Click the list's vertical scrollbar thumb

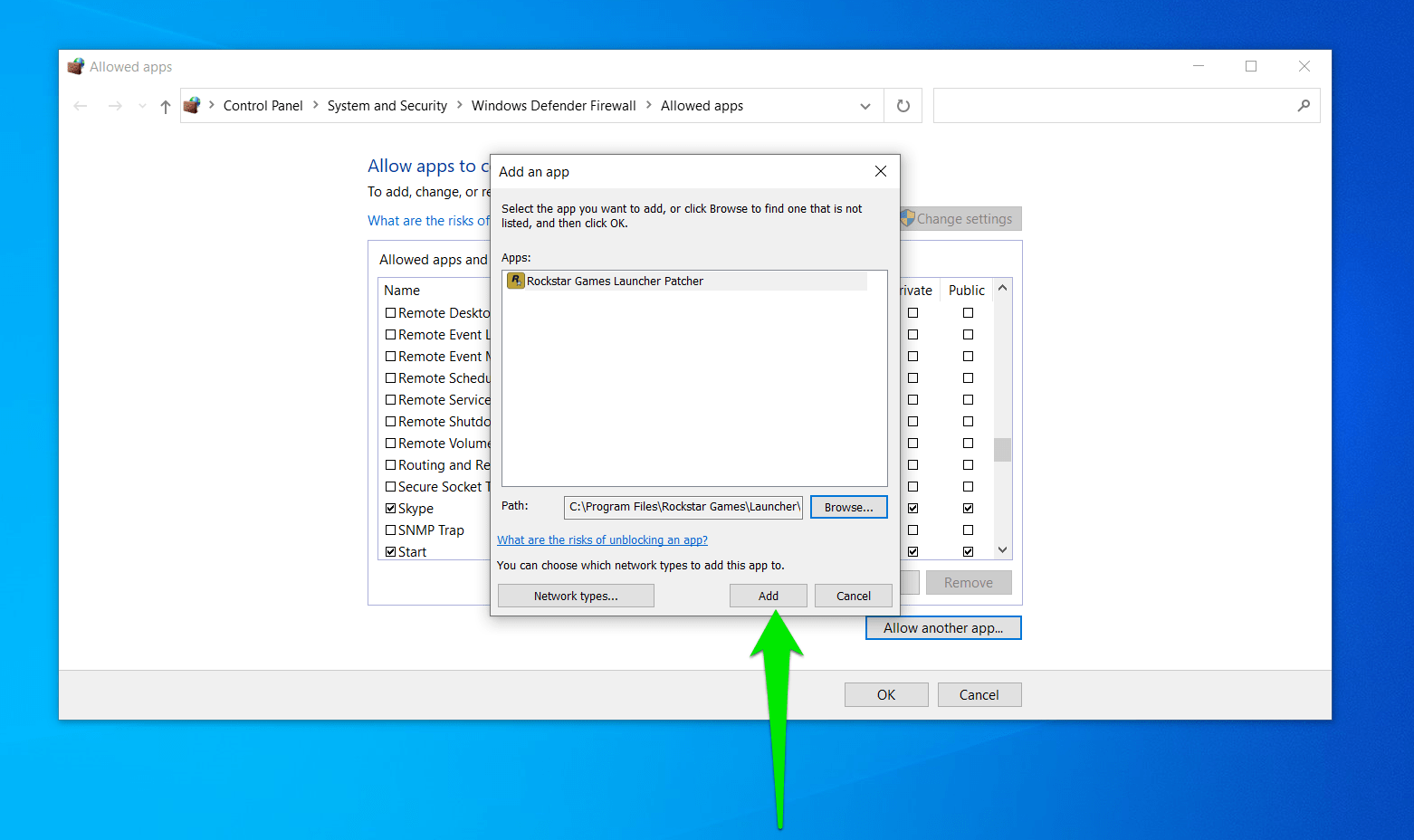pos(1002,450)
